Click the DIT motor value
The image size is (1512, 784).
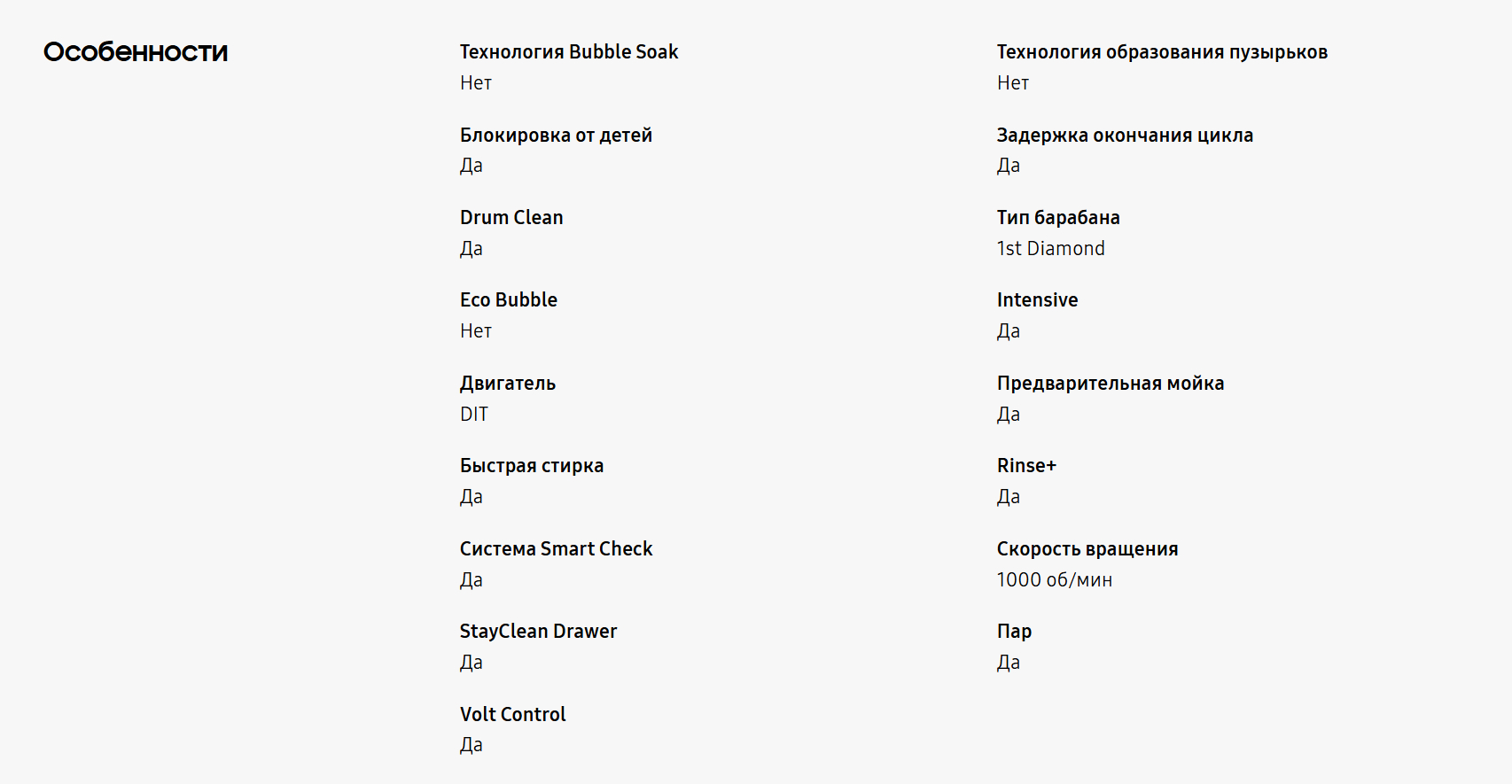(474, 415)
